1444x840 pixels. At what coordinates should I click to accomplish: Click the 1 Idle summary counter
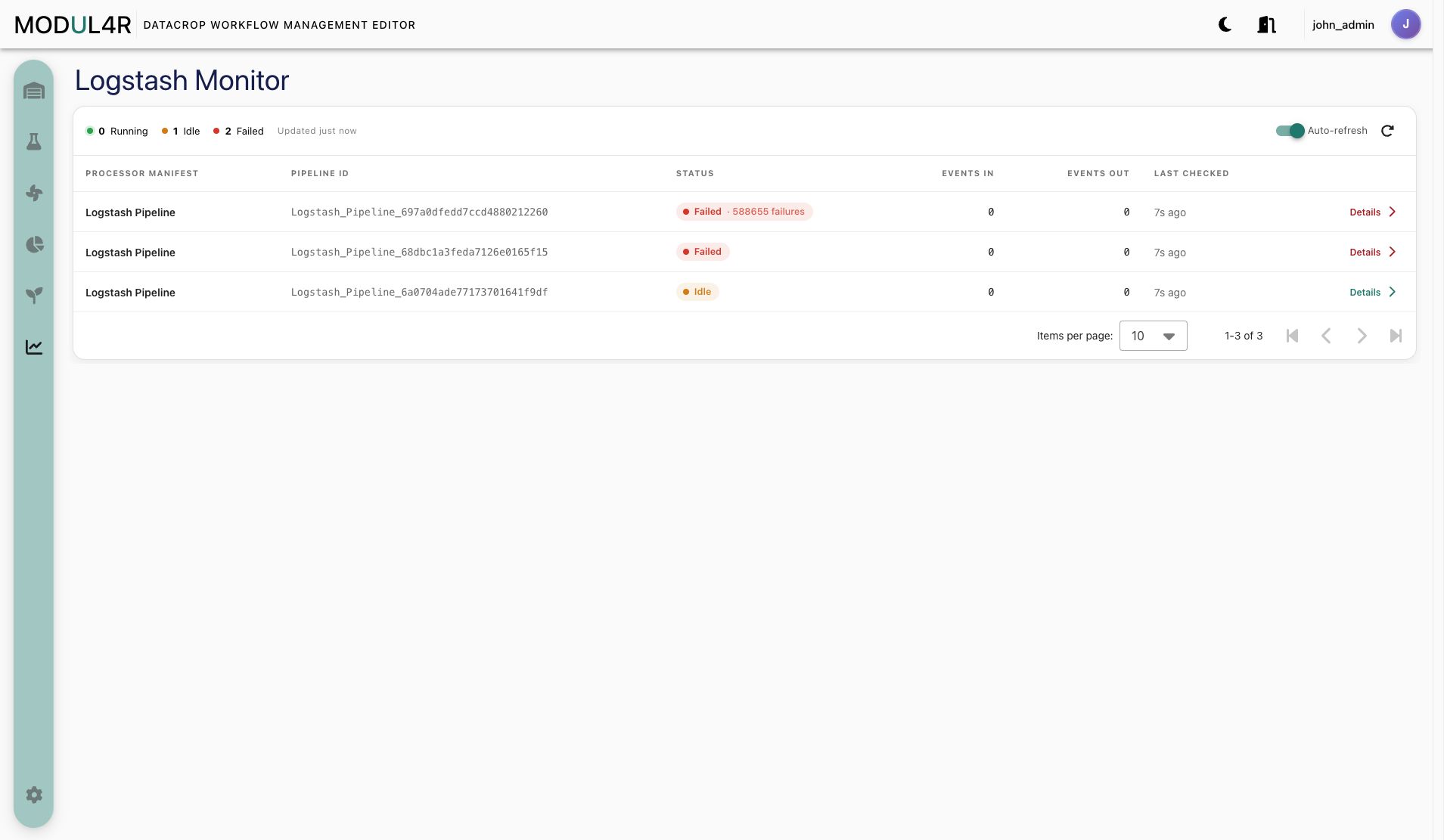(x=181, y=131)
